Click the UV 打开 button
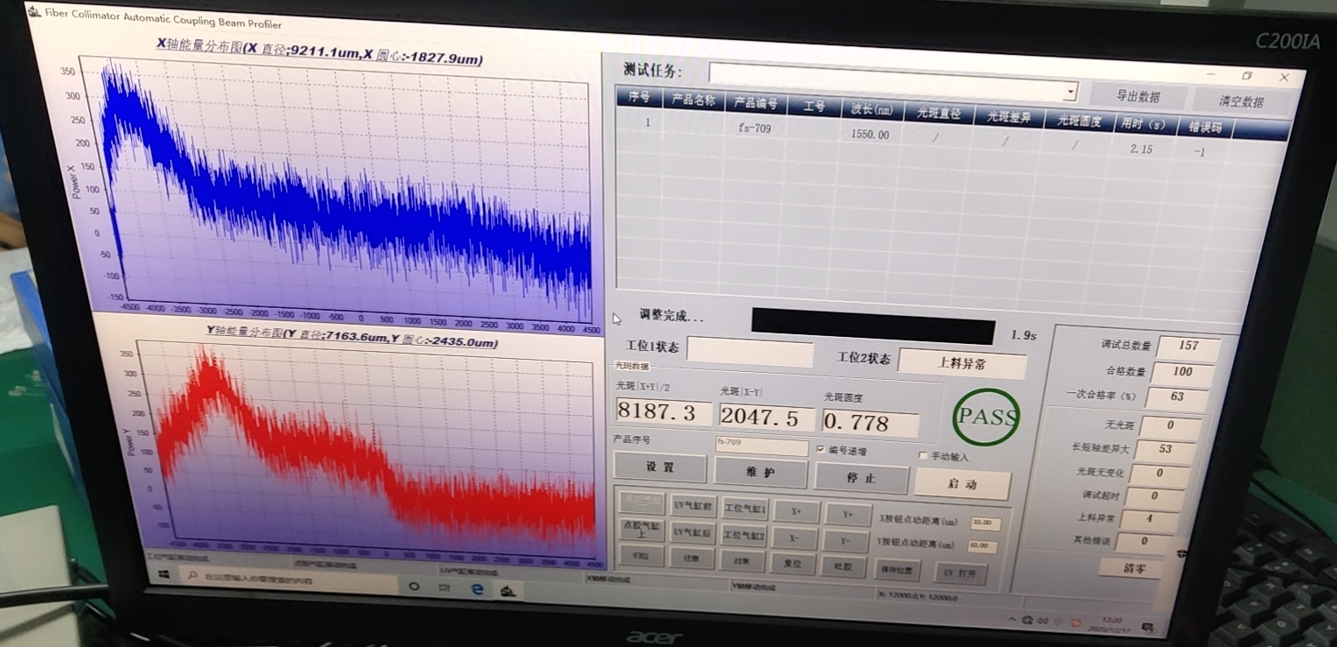The image size is (1337, 647). click(x=960, y=573)
